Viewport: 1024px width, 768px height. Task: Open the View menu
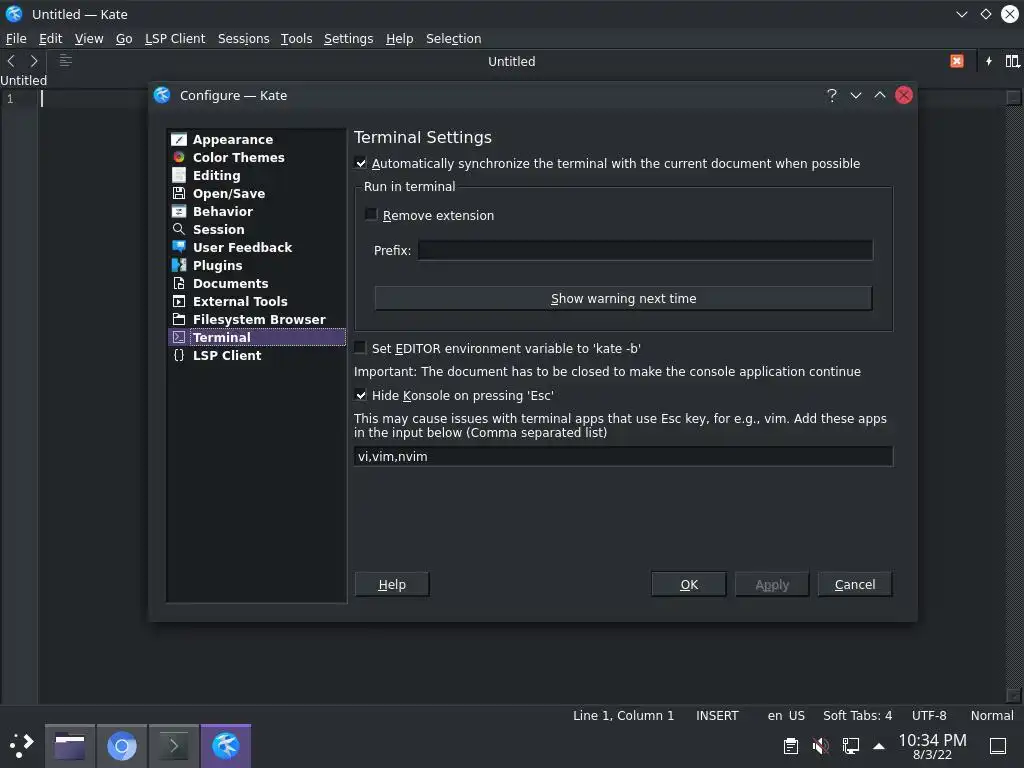[x=89, y=39]
